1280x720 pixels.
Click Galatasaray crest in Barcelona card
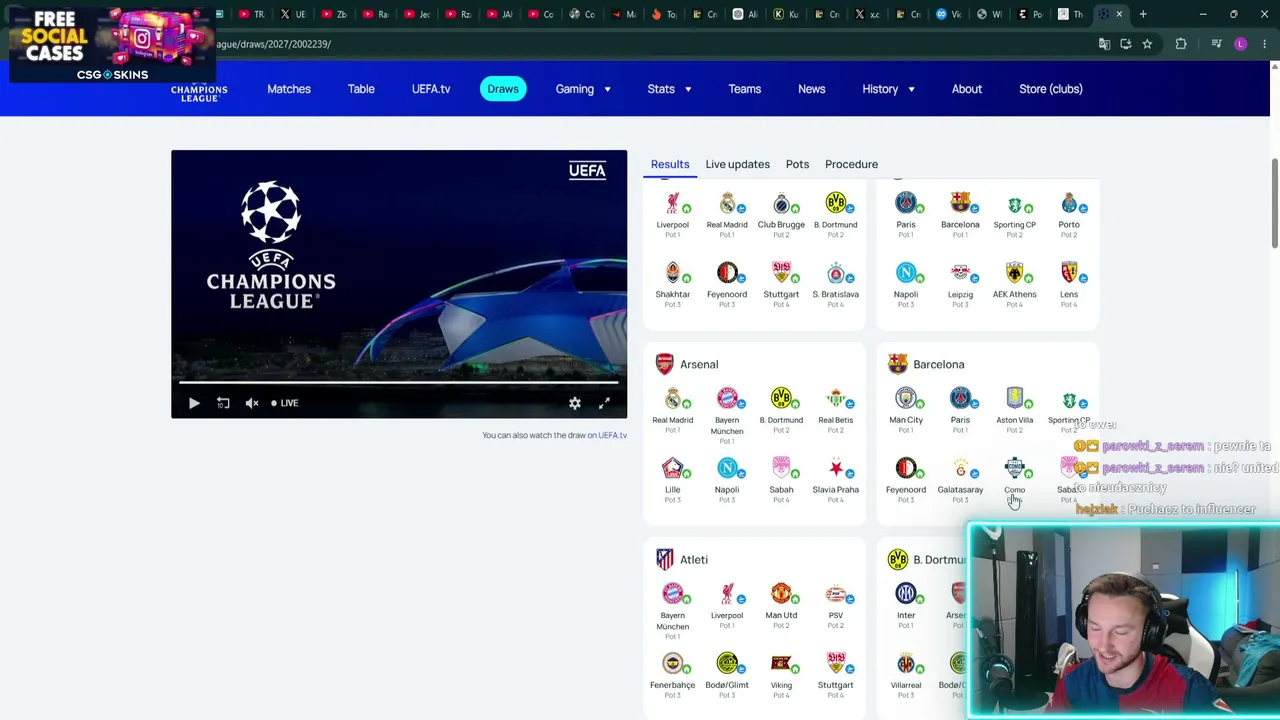960,468
